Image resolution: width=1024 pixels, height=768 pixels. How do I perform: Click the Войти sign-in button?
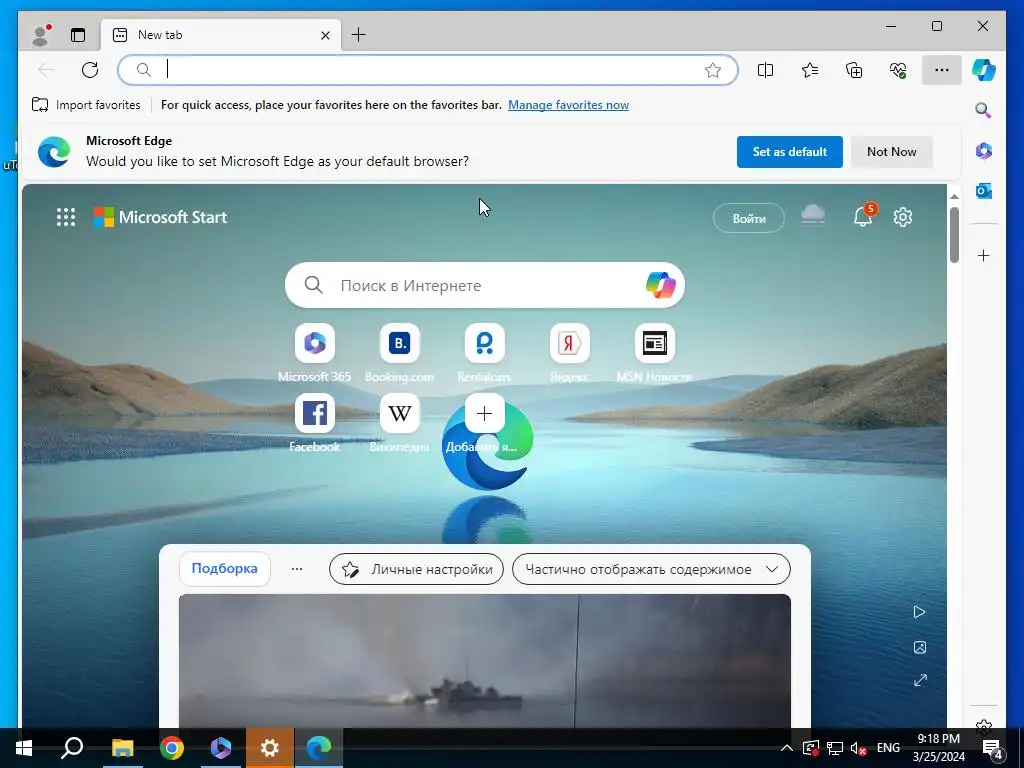point(748,219)
